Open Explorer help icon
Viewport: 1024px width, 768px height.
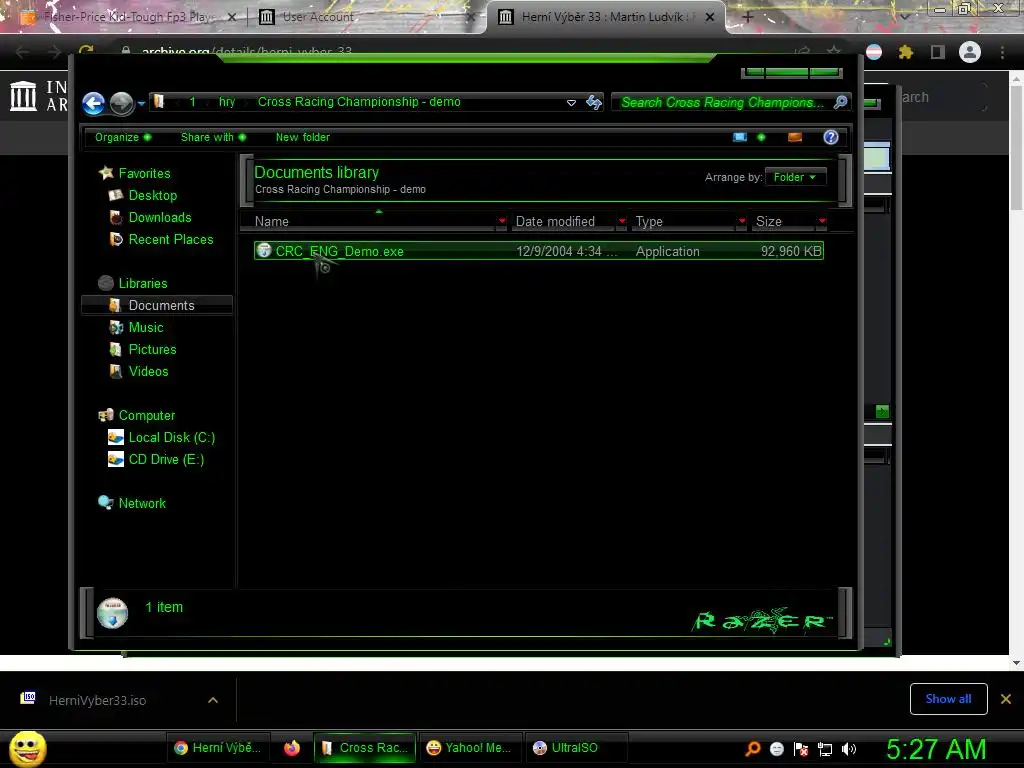(831, 137)
